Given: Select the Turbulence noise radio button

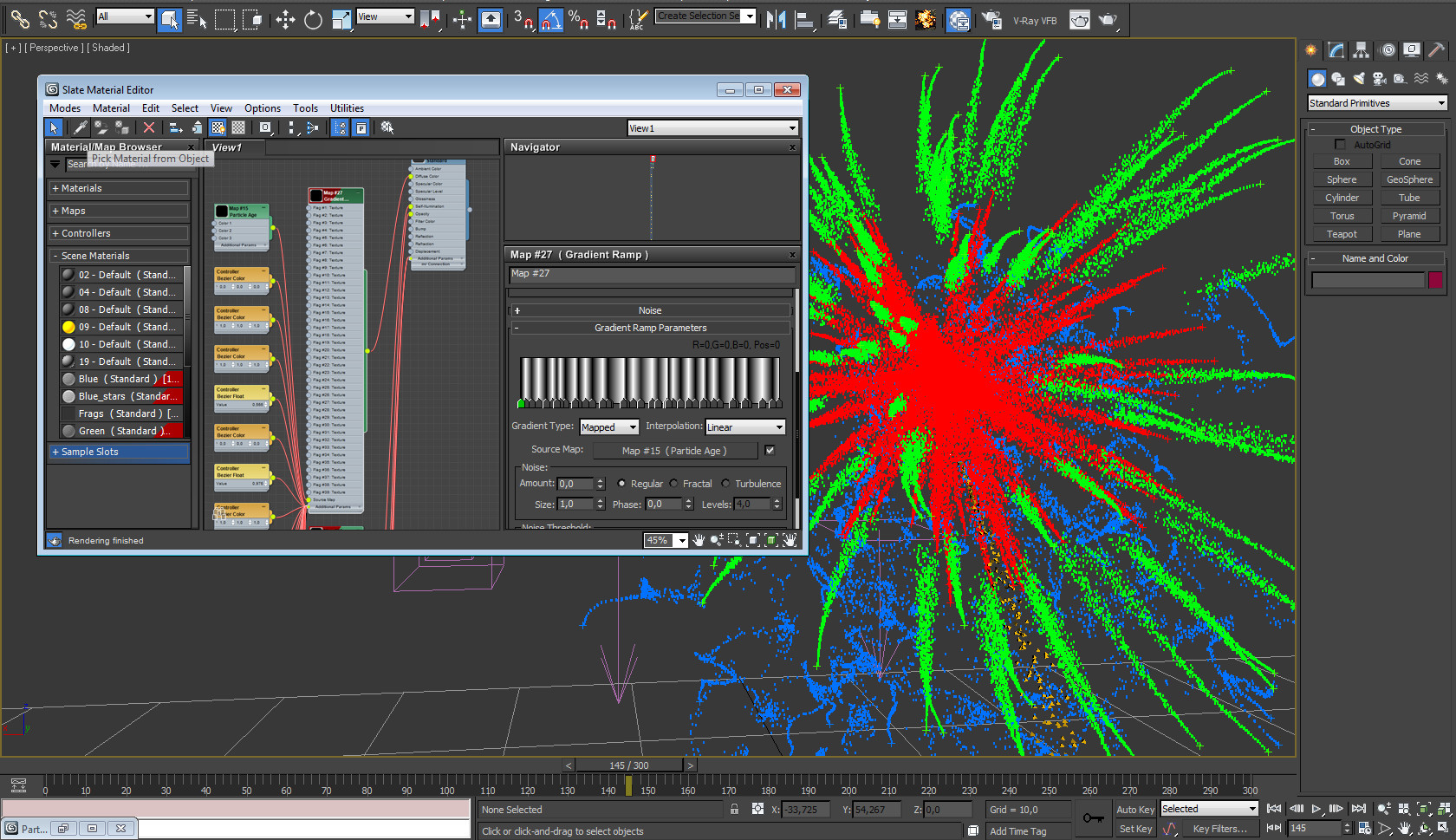Looking at the screenshot, I should pyautogui.click(x=726, y=483).
